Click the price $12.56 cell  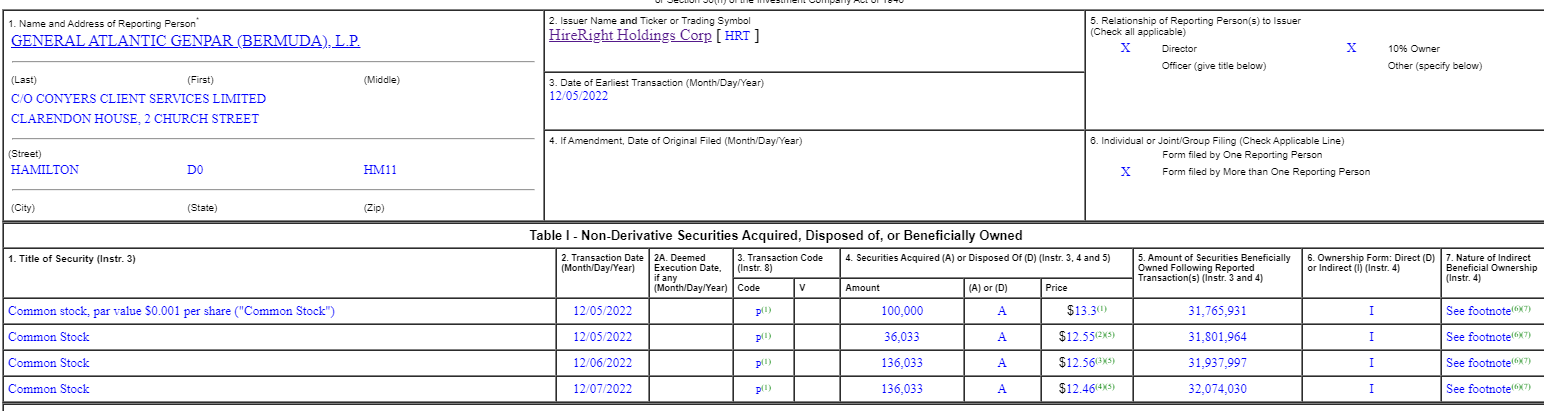tap(1086, 363)
